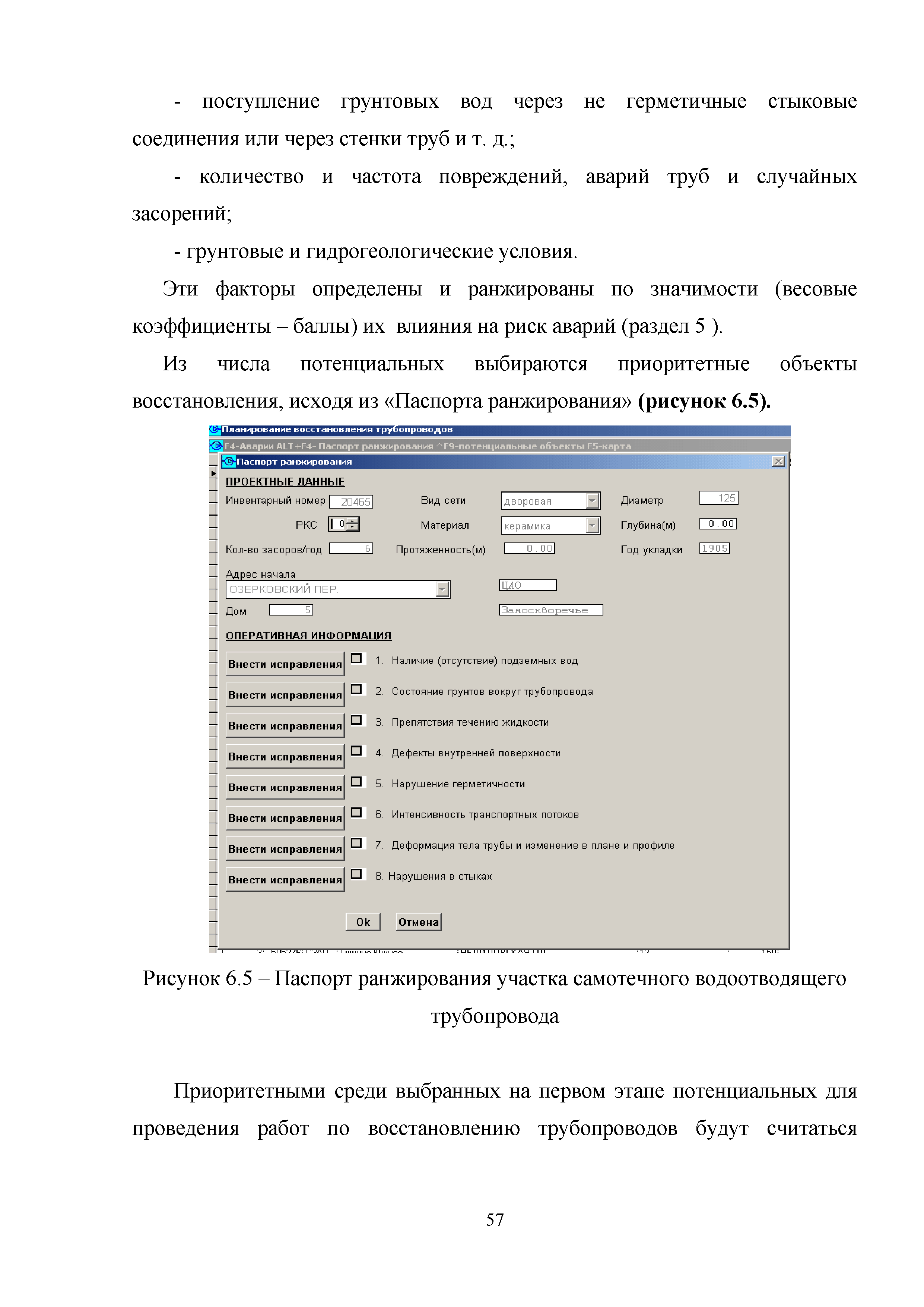924x1307 pixels.
Task: Expand the Адрес начала street dropdown
Action: 442,589
